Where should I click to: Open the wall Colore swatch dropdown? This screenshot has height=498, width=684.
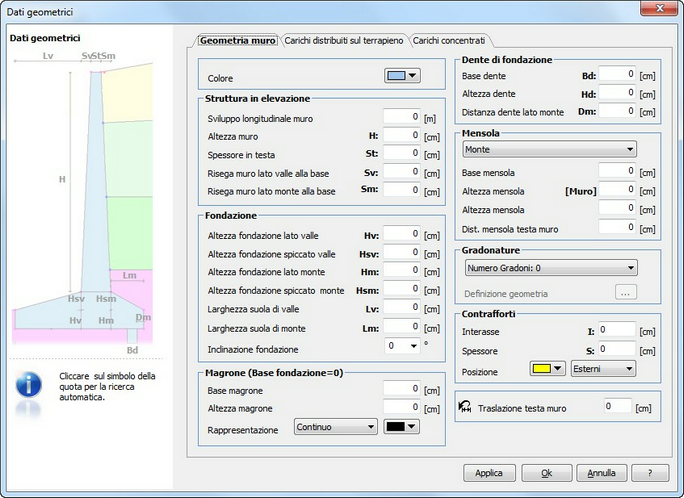[402, 76]
